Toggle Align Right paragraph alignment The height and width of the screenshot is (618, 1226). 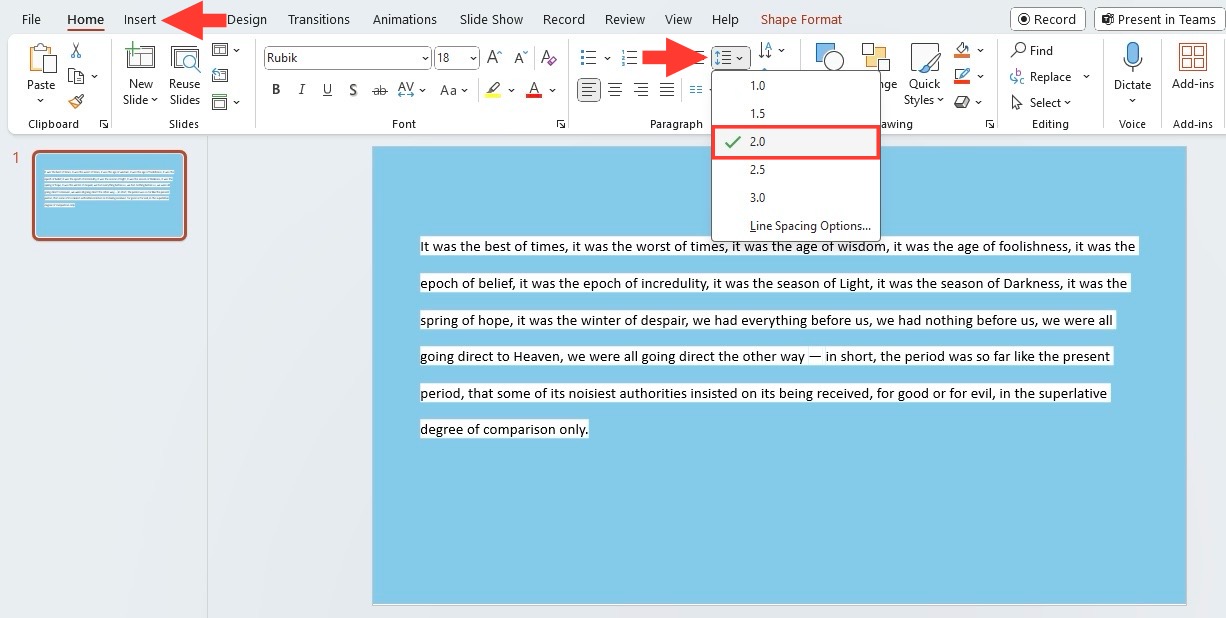click(641, 90)
